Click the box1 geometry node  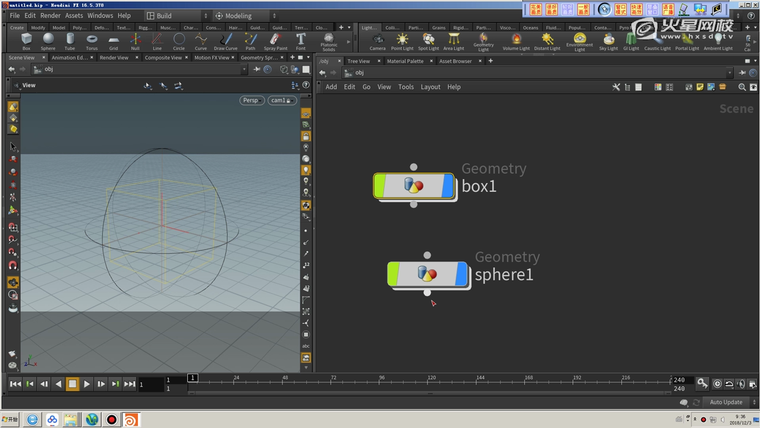pos(413,186)
